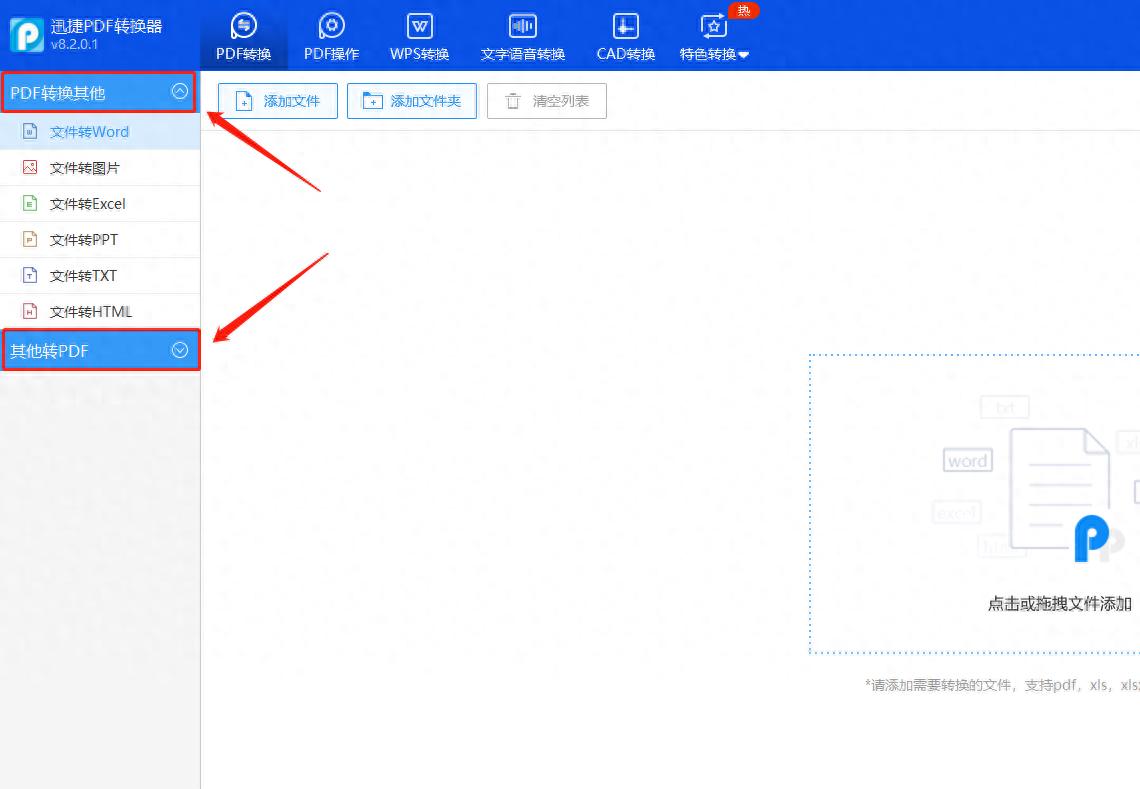Go to the CAD转换 tab
This screenshot has width=1140, height=789.
626,36
